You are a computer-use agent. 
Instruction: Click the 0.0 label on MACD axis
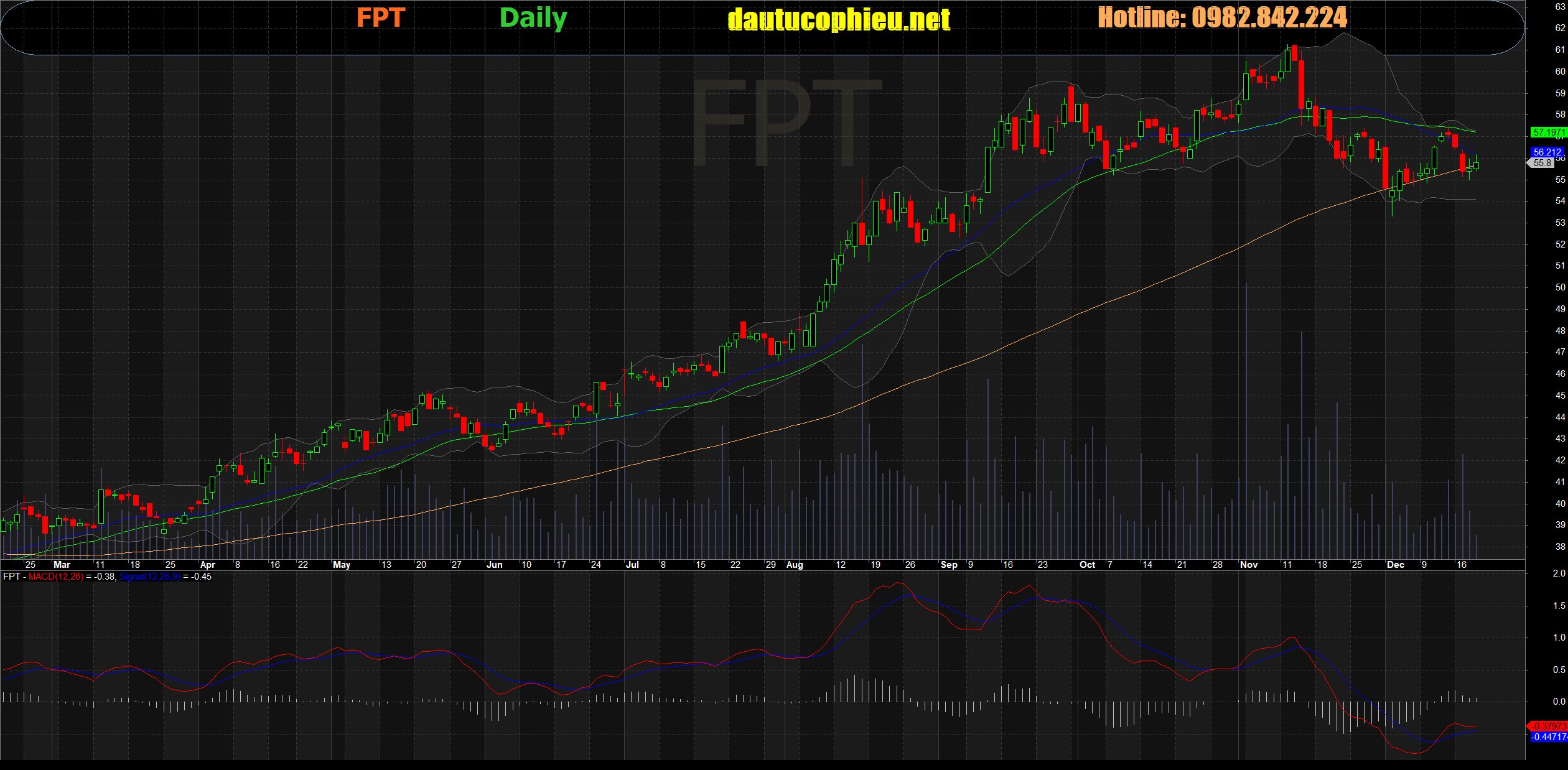(1559, 702)
